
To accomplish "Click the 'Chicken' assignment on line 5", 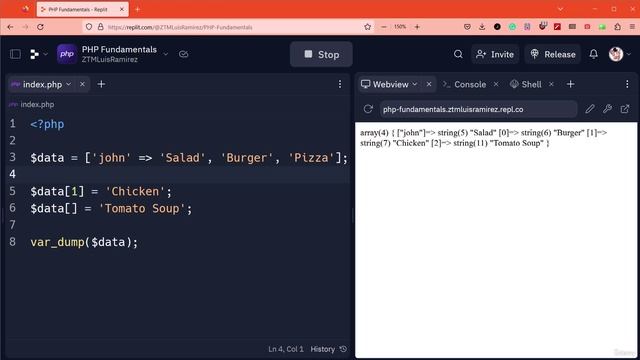I will [x=101, y=191].
